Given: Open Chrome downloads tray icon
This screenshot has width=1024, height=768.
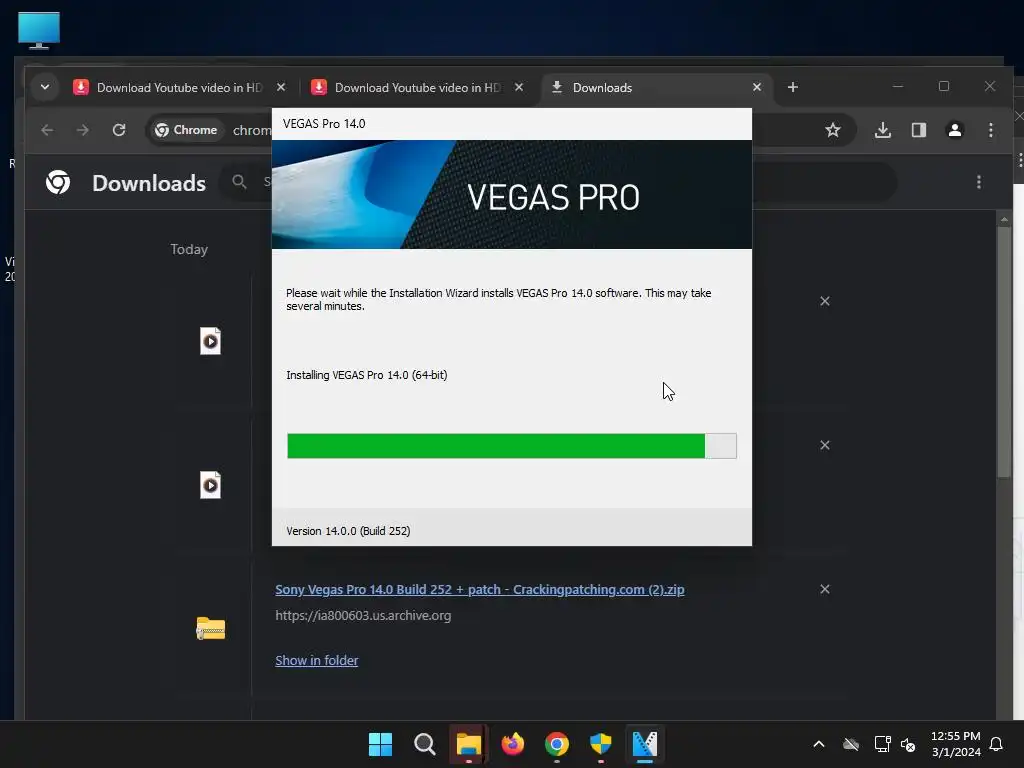Looking at the screenshot, I should click(x=882, y=130).
